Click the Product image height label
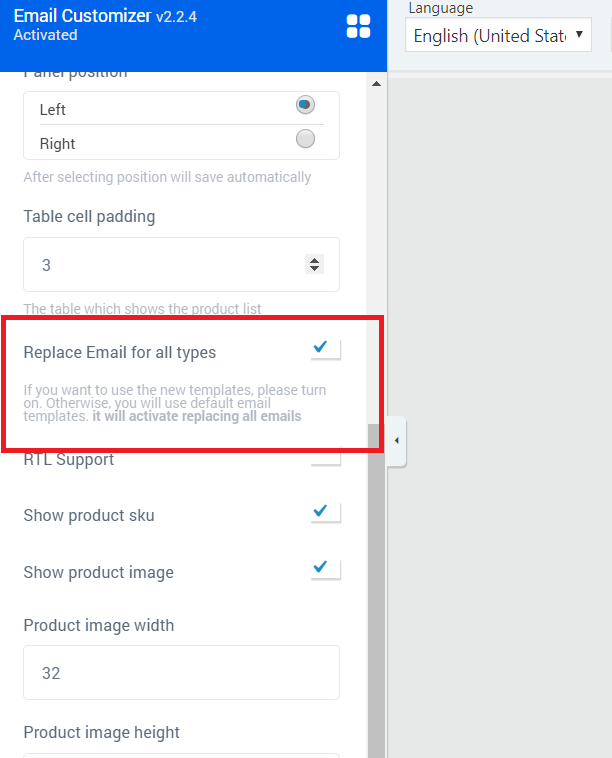The width and height of the screenshot is (612, 758). tap(102, 732)
